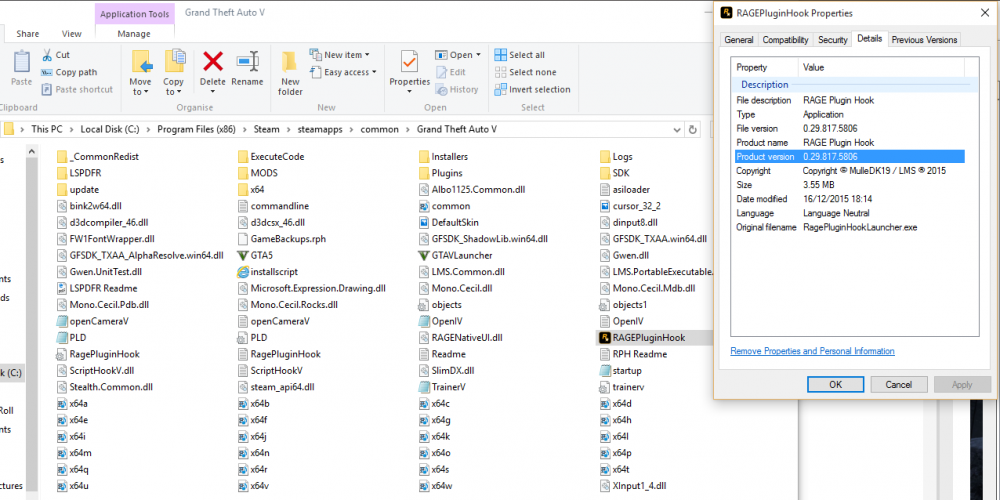Screen dimensions: 1000x500
Task: Click 'steamapps' in the address breadcrumb
Action: point(320,129)
